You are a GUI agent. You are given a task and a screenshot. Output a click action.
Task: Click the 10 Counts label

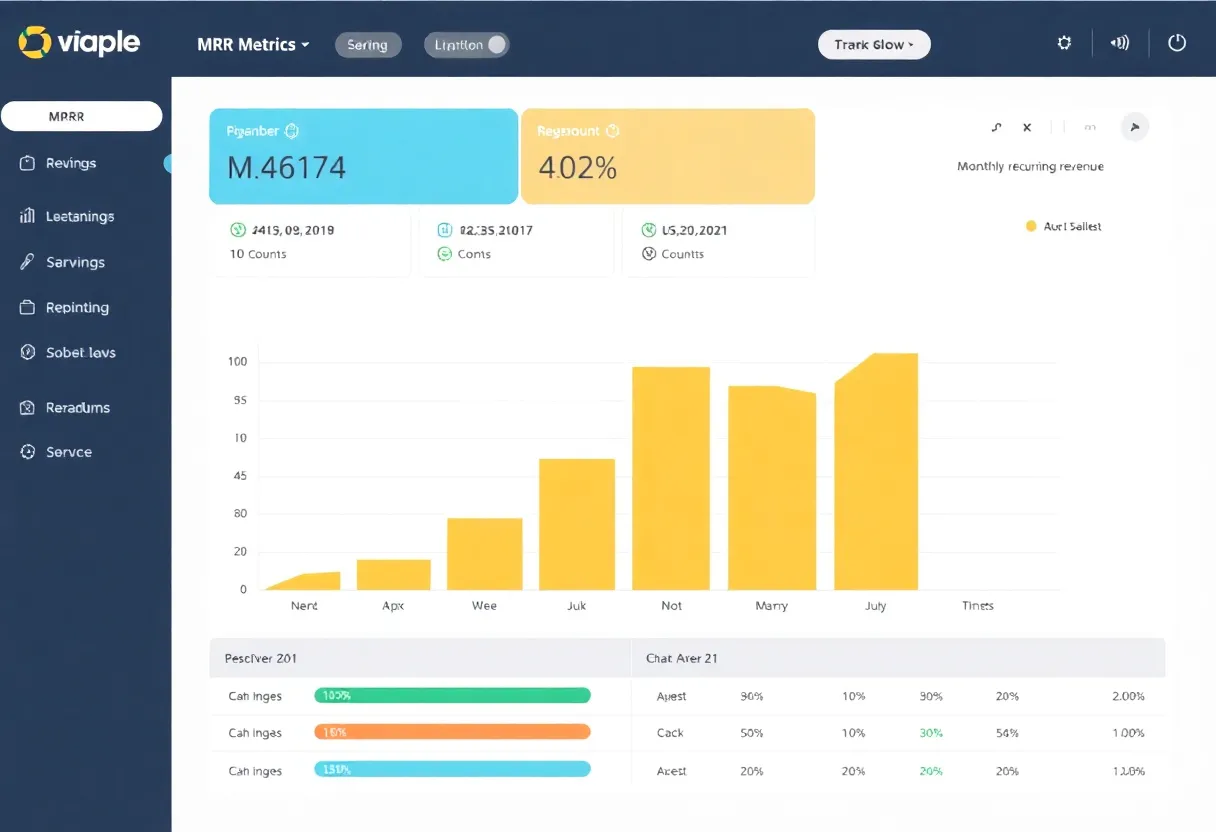[x=258, y=254]
